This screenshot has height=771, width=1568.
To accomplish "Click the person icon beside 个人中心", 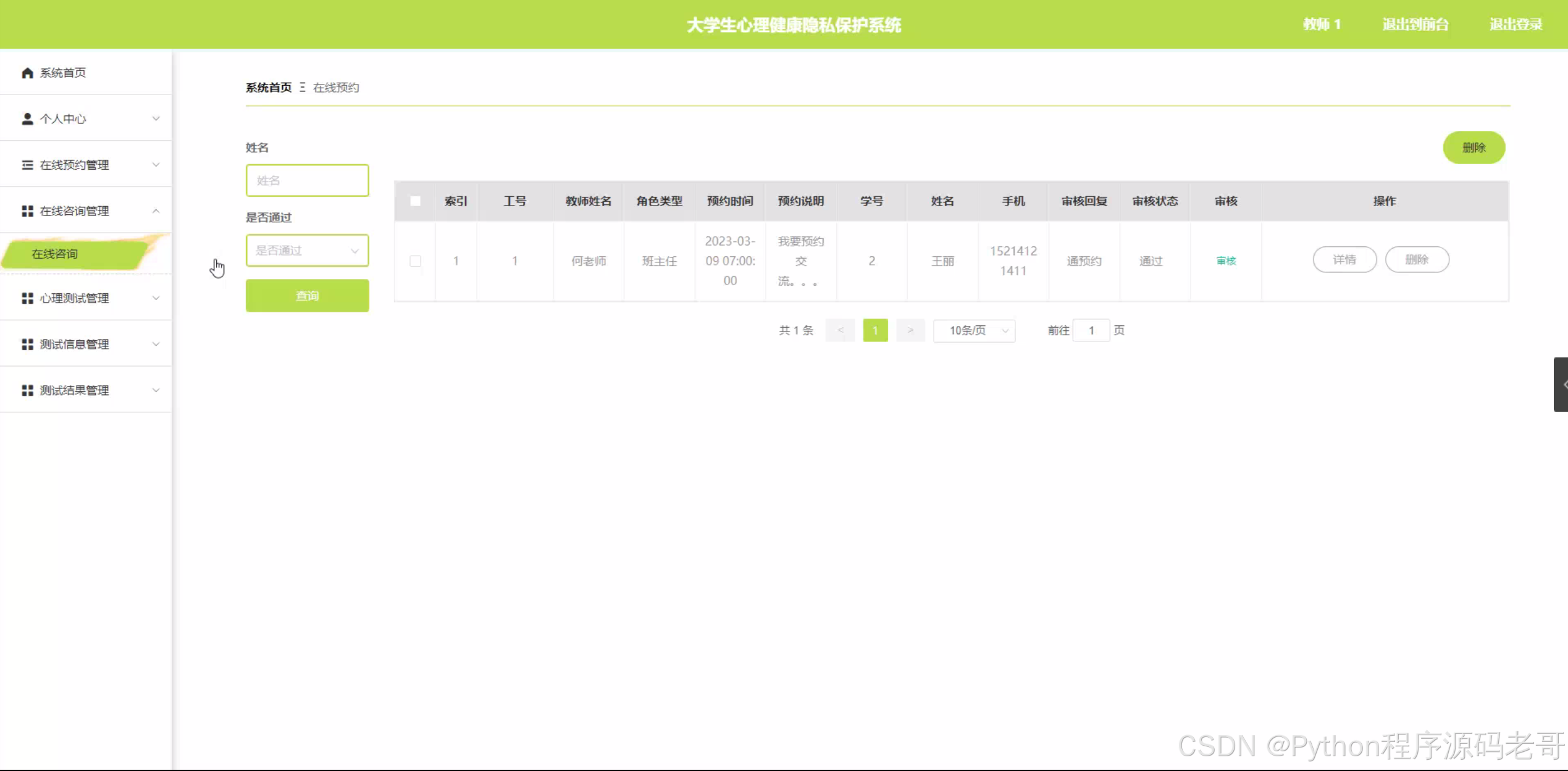I will [x=27, y=119].
